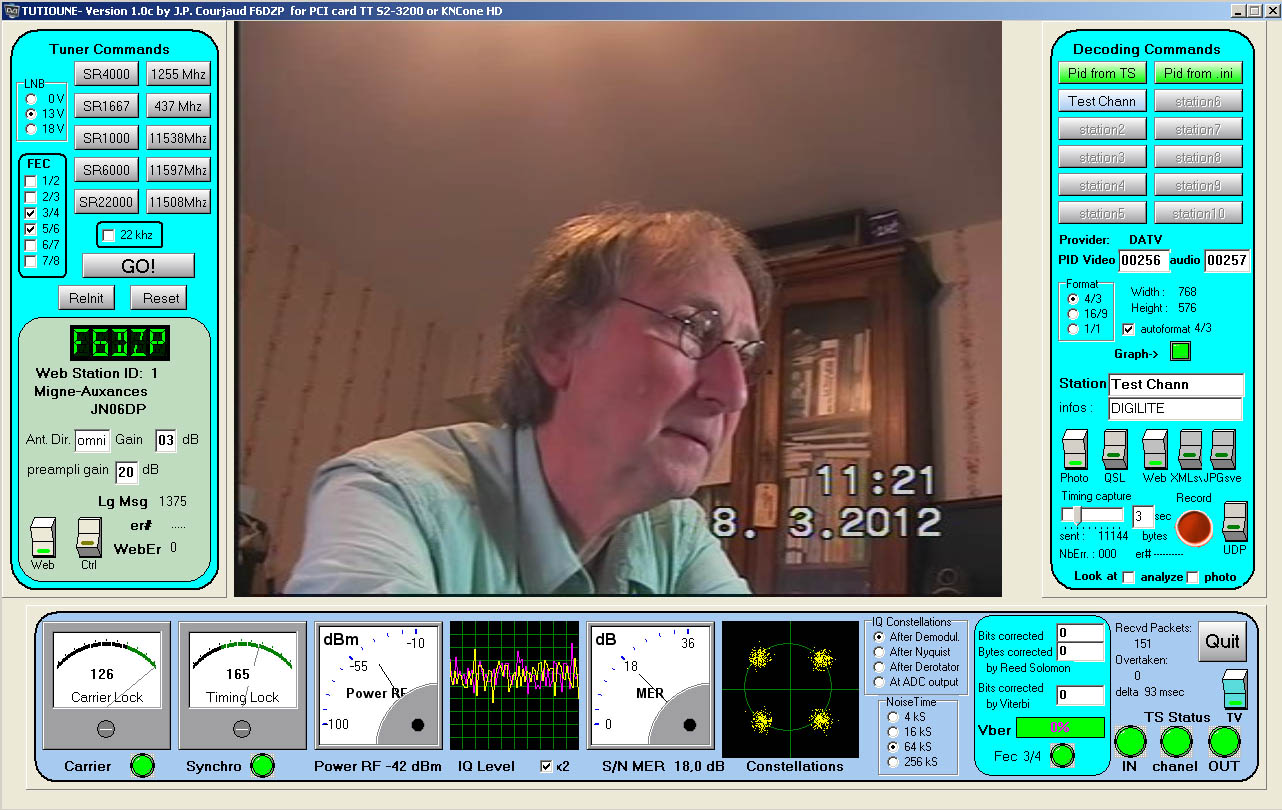Click the Timing capture seconds field
Viewport: 1282px width, 810px height.
pos(1143,517)
